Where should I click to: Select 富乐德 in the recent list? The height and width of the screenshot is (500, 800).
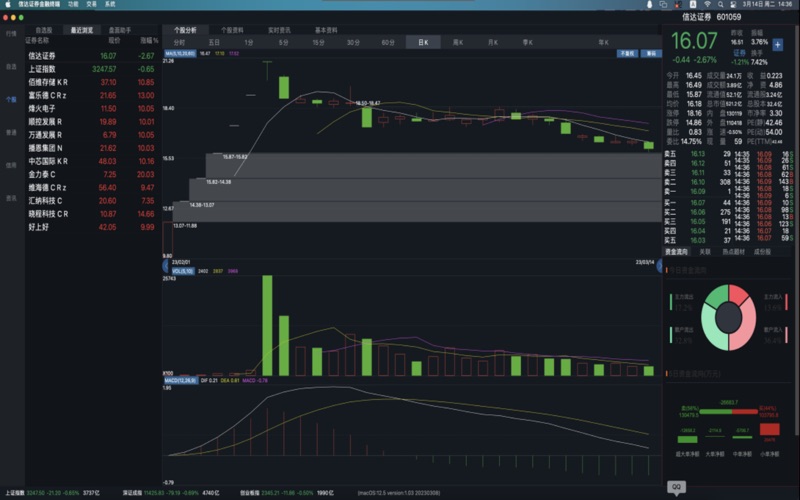93,95
